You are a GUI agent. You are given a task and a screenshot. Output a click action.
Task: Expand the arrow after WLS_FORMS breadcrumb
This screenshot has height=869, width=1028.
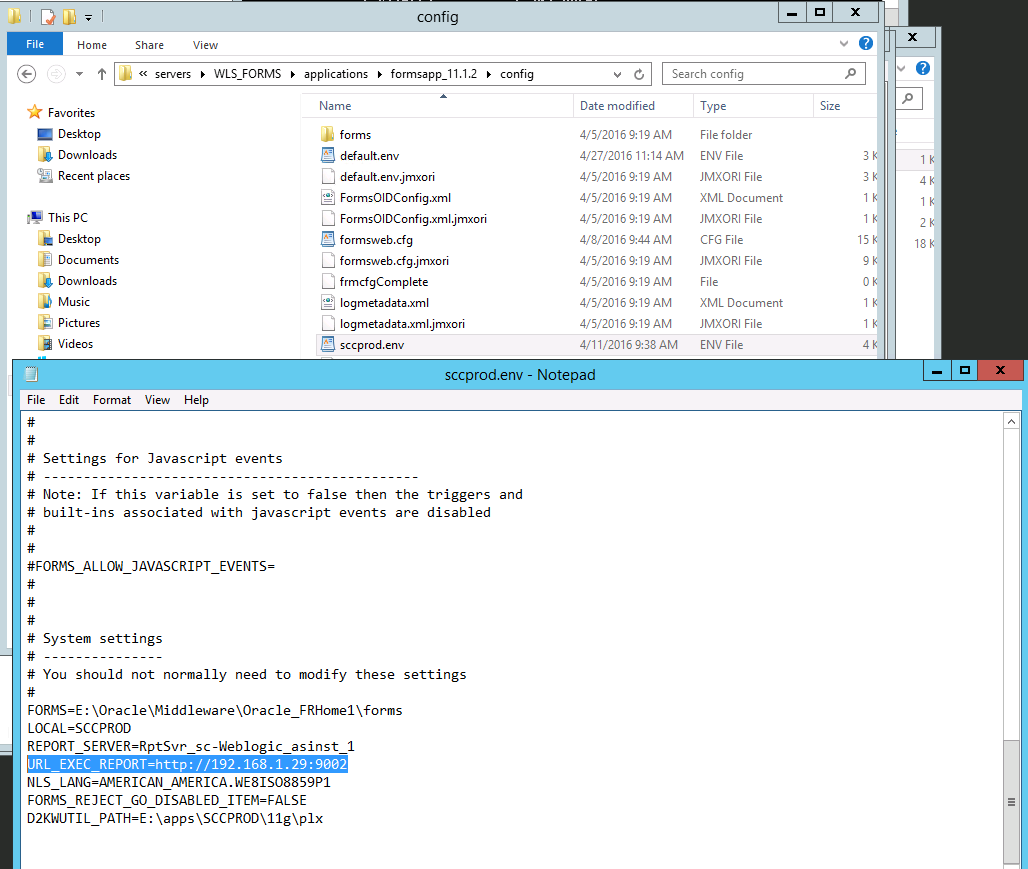pyautogui.click(x=292, y=74)
